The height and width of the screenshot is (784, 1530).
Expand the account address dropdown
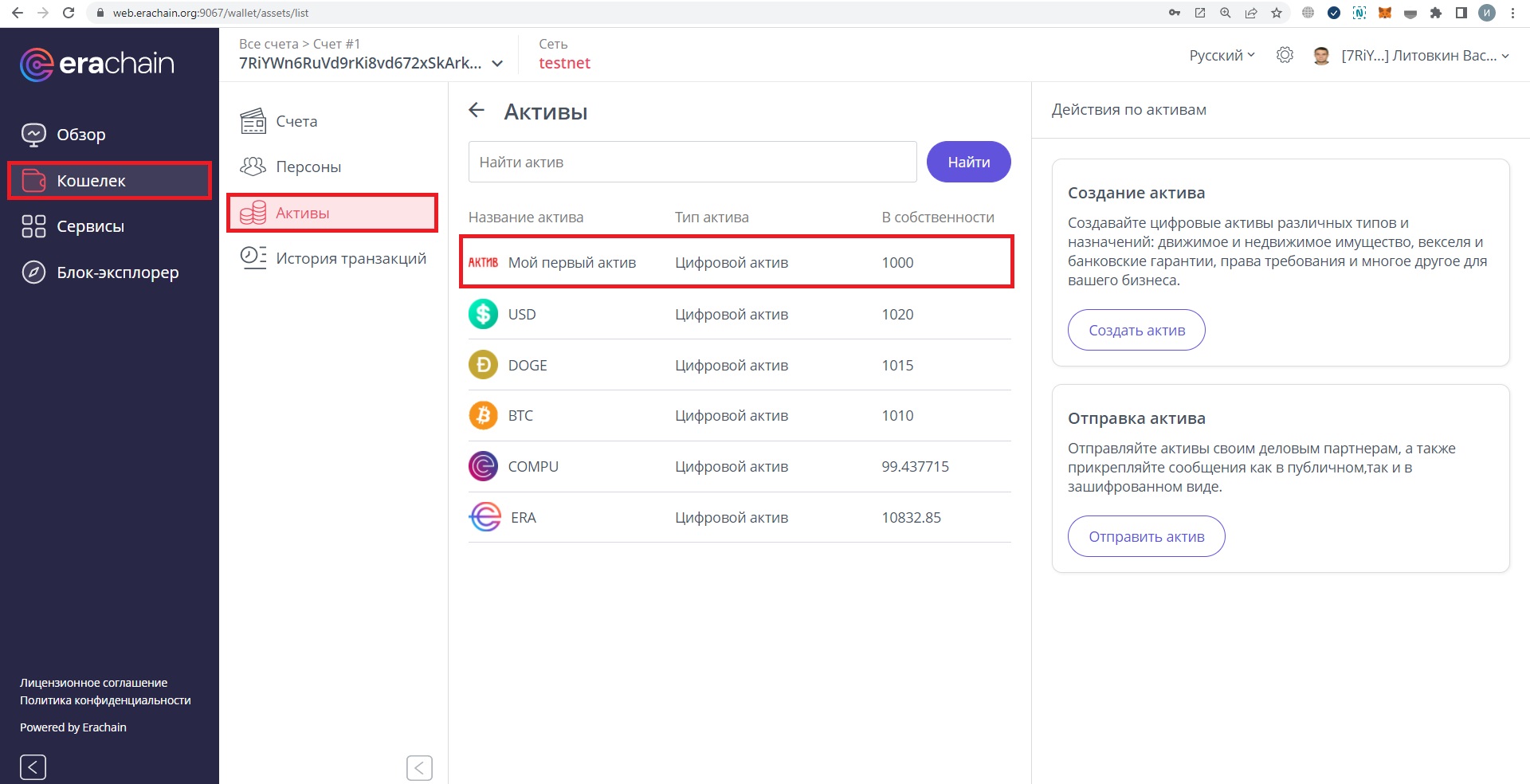(x=497, y=64)
